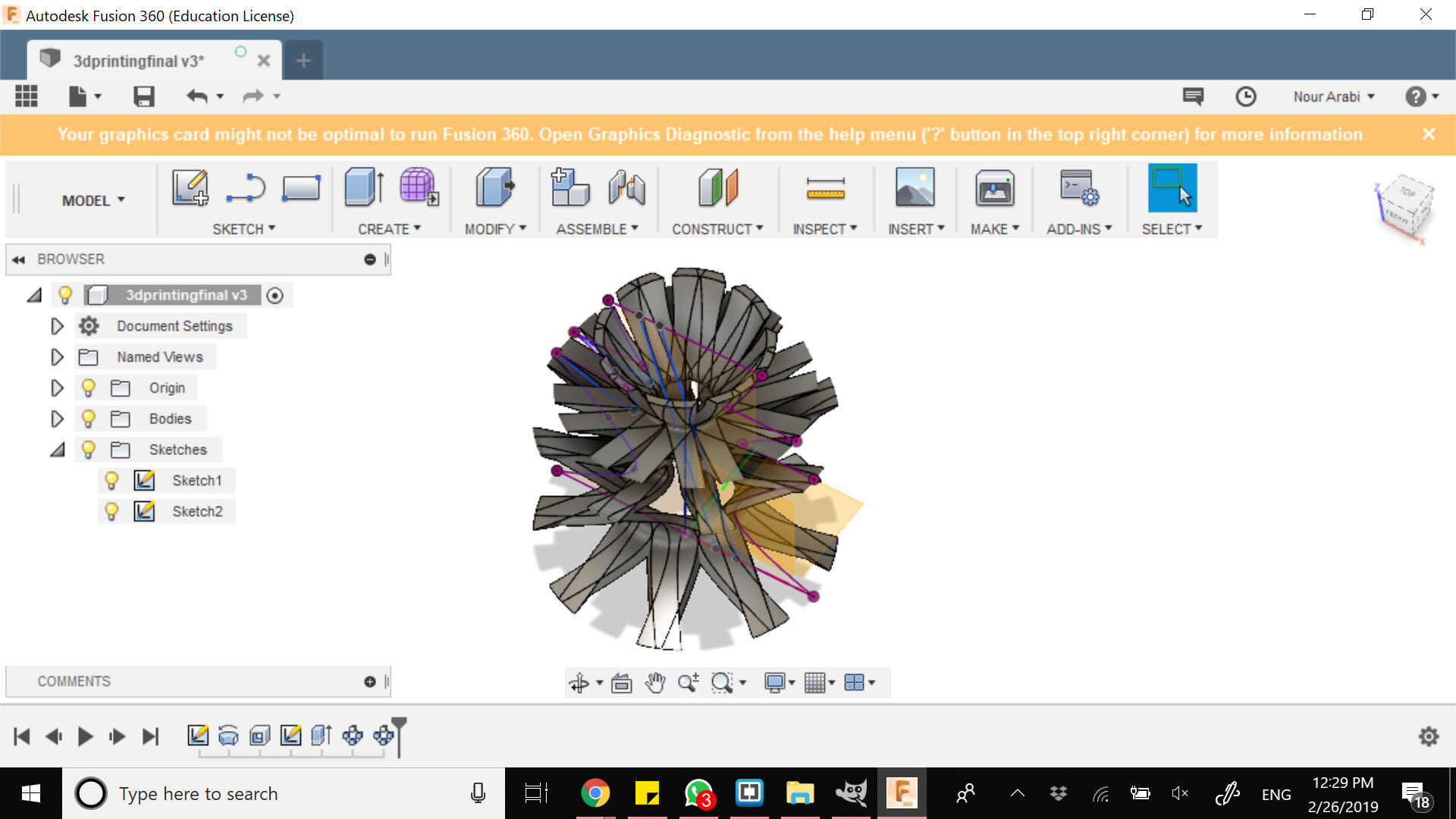Screen dimensions: 1456x819
Task: Click the Press Pull modify icon
Action: pyautogui.click(x=494, y=187)
